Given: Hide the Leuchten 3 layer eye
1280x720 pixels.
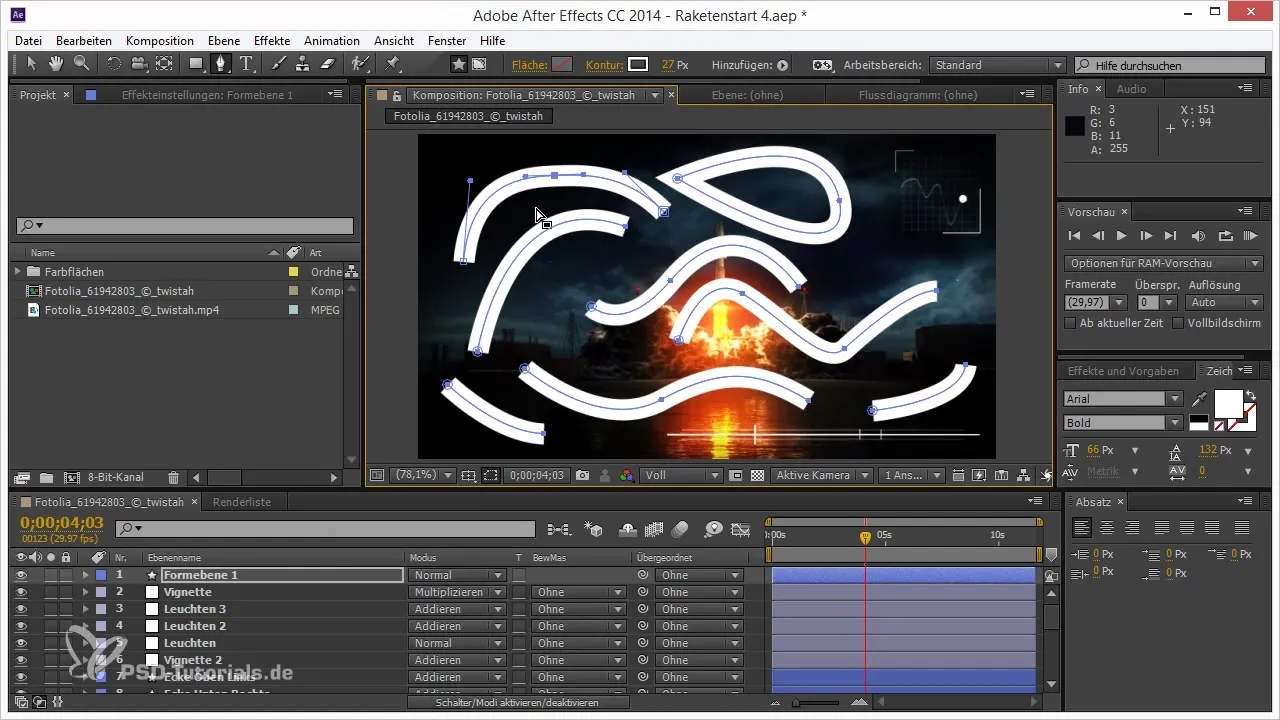Looking at the screenshot, I should point(21,609).
